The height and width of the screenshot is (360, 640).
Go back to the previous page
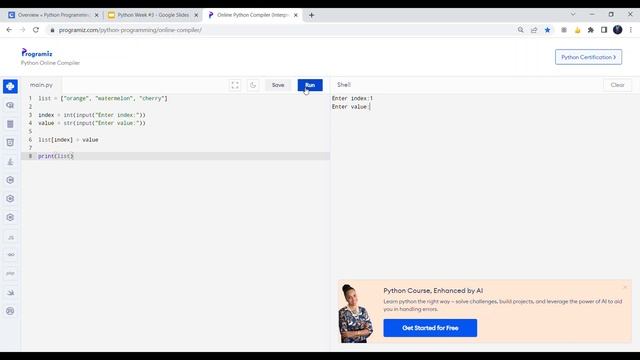pyautogui.click(x=9, y=30)
